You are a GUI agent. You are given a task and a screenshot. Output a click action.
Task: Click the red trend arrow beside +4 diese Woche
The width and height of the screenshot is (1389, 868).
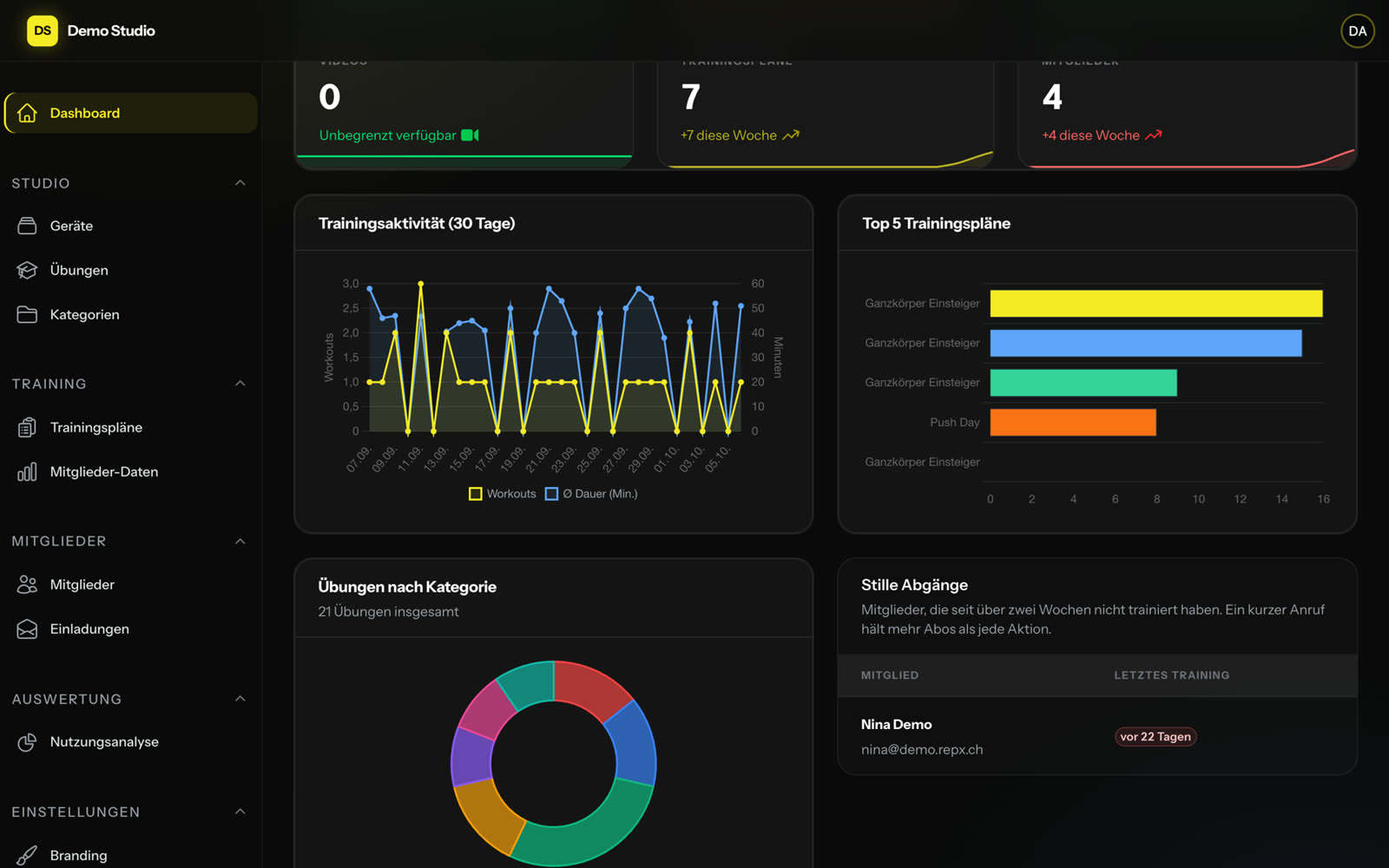(x=1153, y=135)
